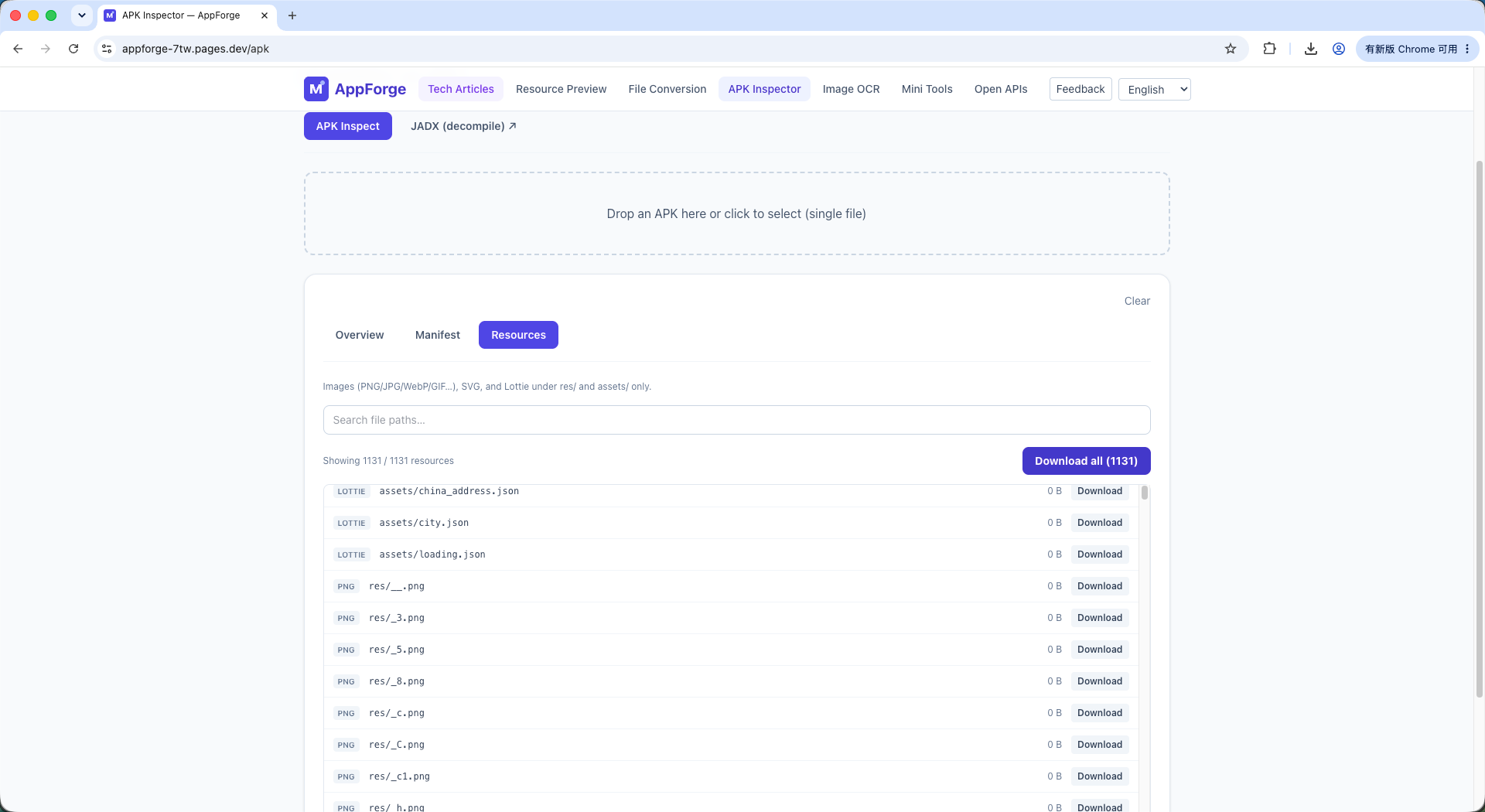Open the Image OCR nav item
The height and width of the screenshot is (812, 1485).
tap(851, 89)
